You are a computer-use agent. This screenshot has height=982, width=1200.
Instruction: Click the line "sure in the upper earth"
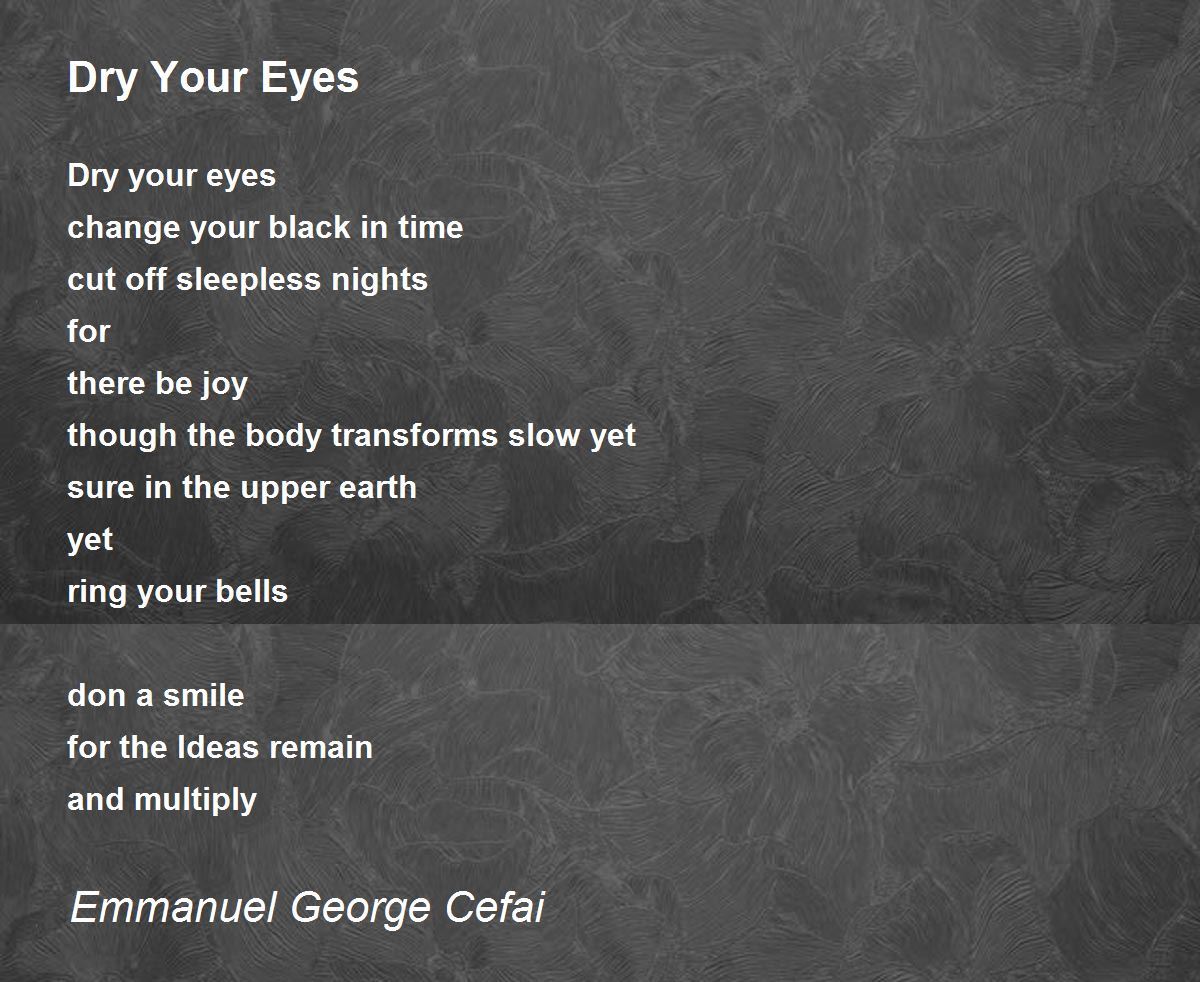[242, 488]
